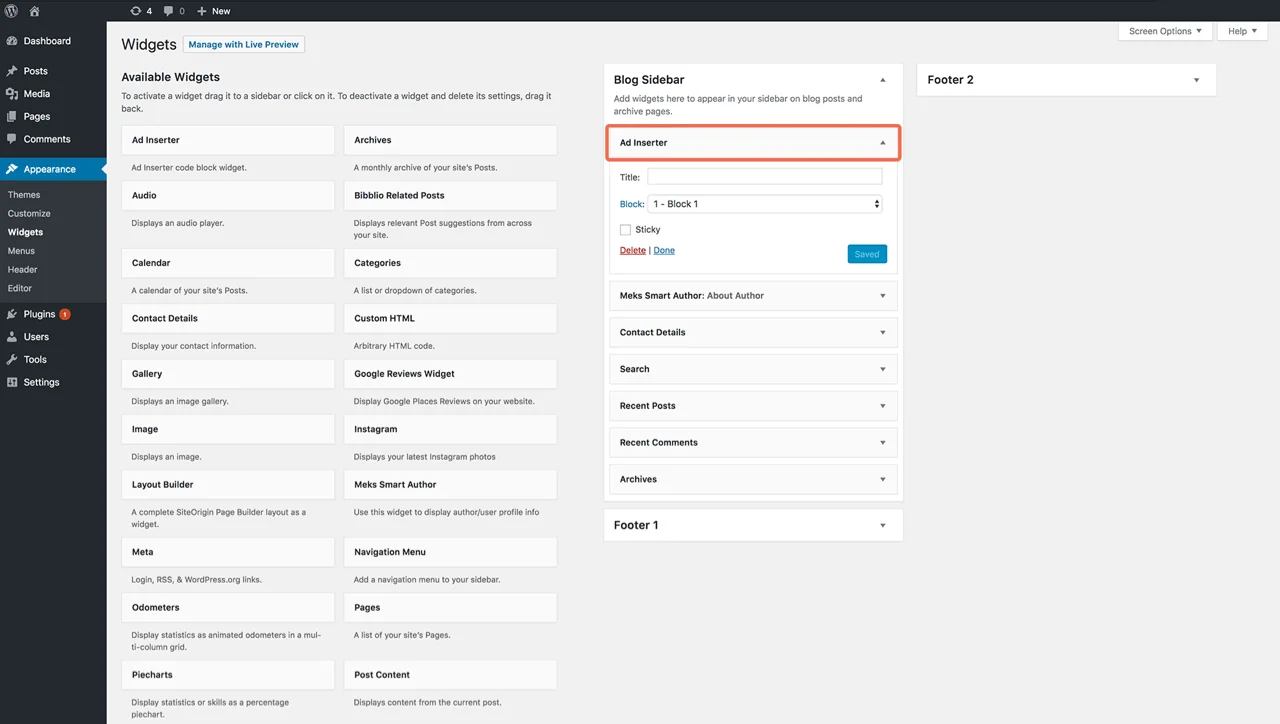Collapse the Ad Inserter widget arrow
The image size is (1280, 724).
883,143
